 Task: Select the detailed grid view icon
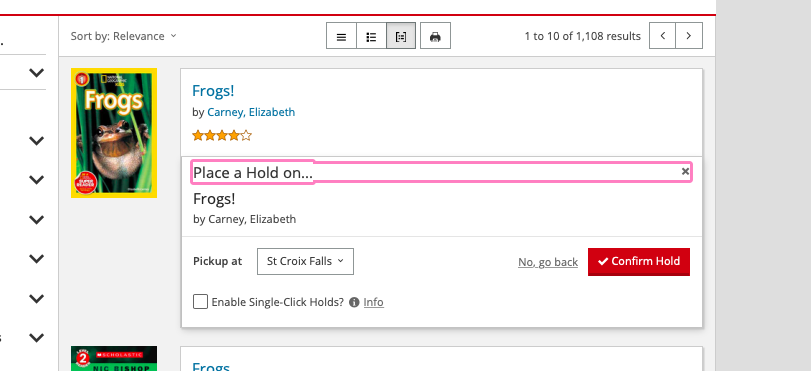click(401, 36)
